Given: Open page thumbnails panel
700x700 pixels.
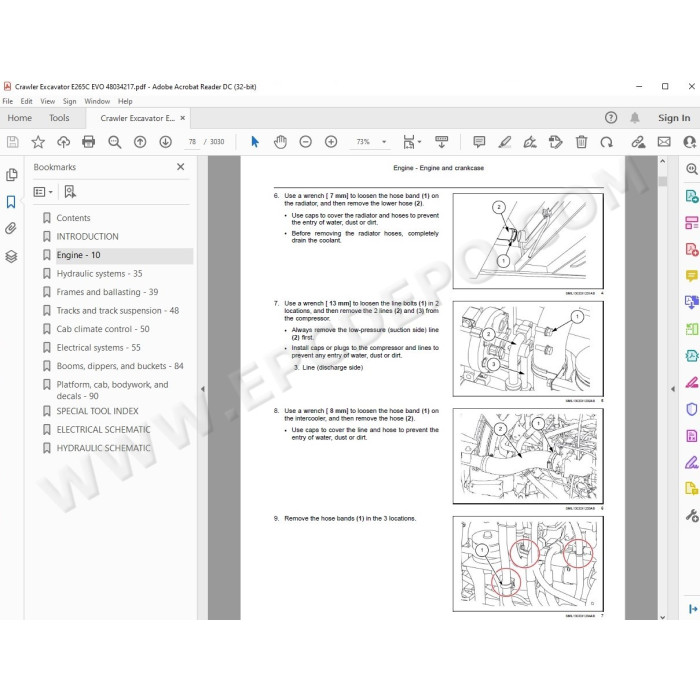Looking at the screenshot, I should tap(12, 175).
